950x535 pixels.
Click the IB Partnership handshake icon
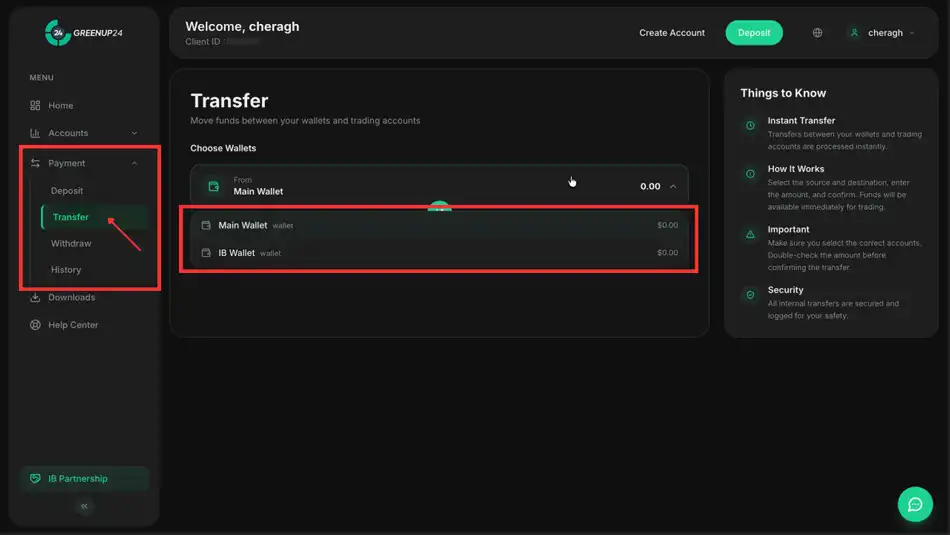click(x=35, y=479)
